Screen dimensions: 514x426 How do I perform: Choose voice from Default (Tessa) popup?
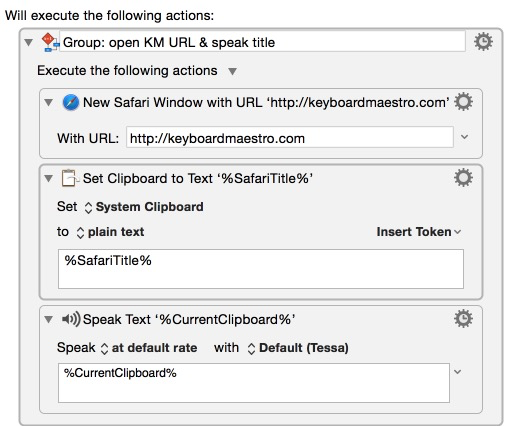(298, 348)
